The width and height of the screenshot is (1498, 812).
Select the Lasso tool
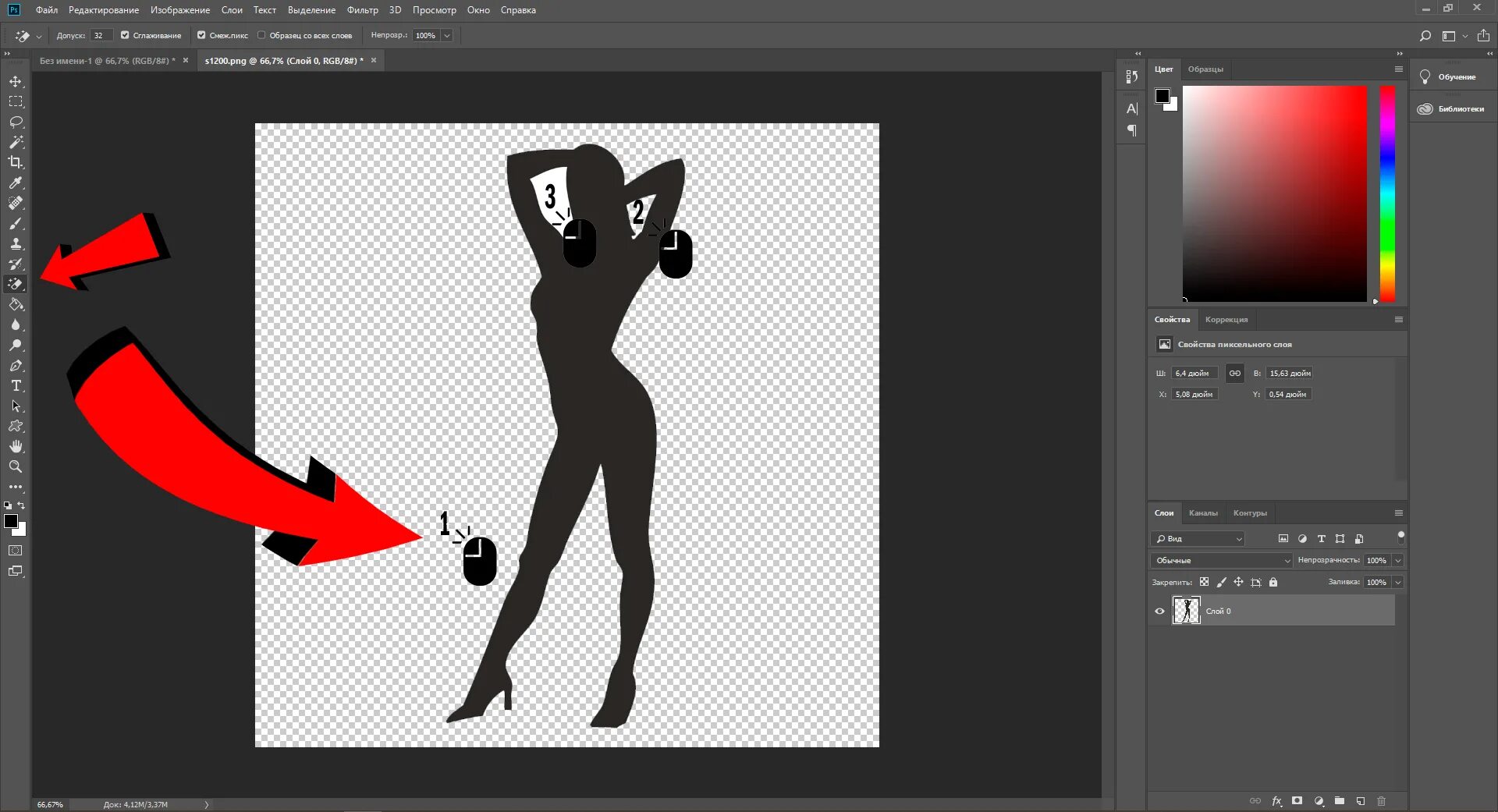(x=16, y=122)
